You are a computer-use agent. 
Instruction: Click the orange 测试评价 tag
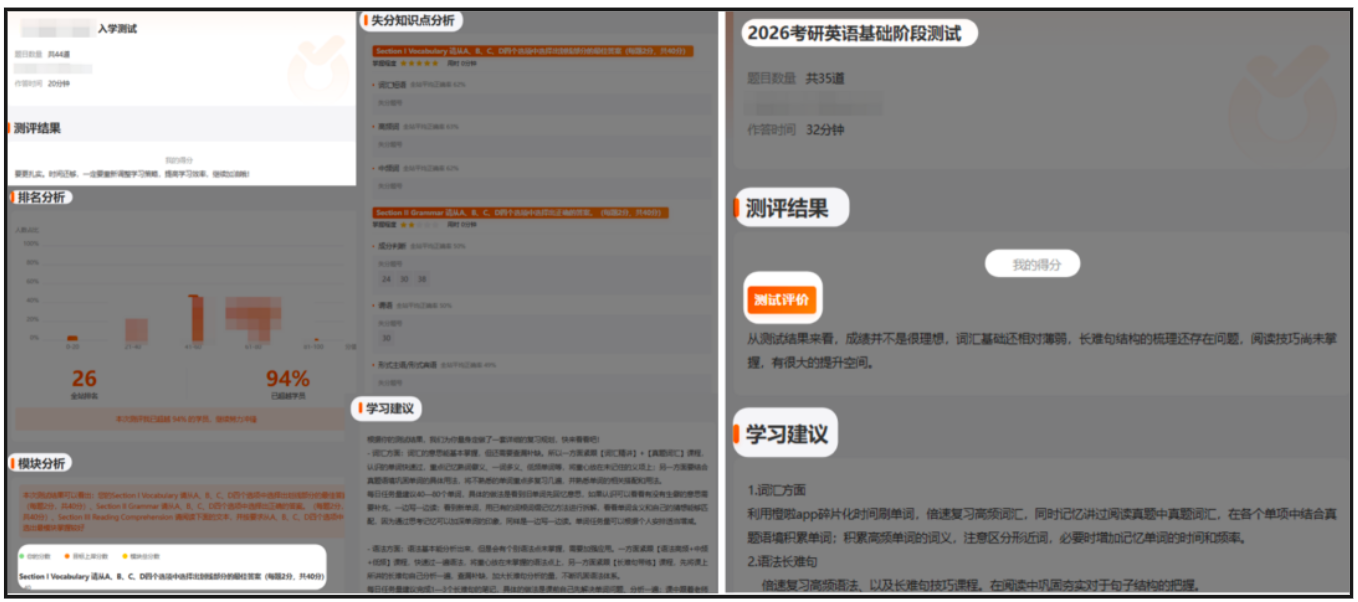[783, 300]
